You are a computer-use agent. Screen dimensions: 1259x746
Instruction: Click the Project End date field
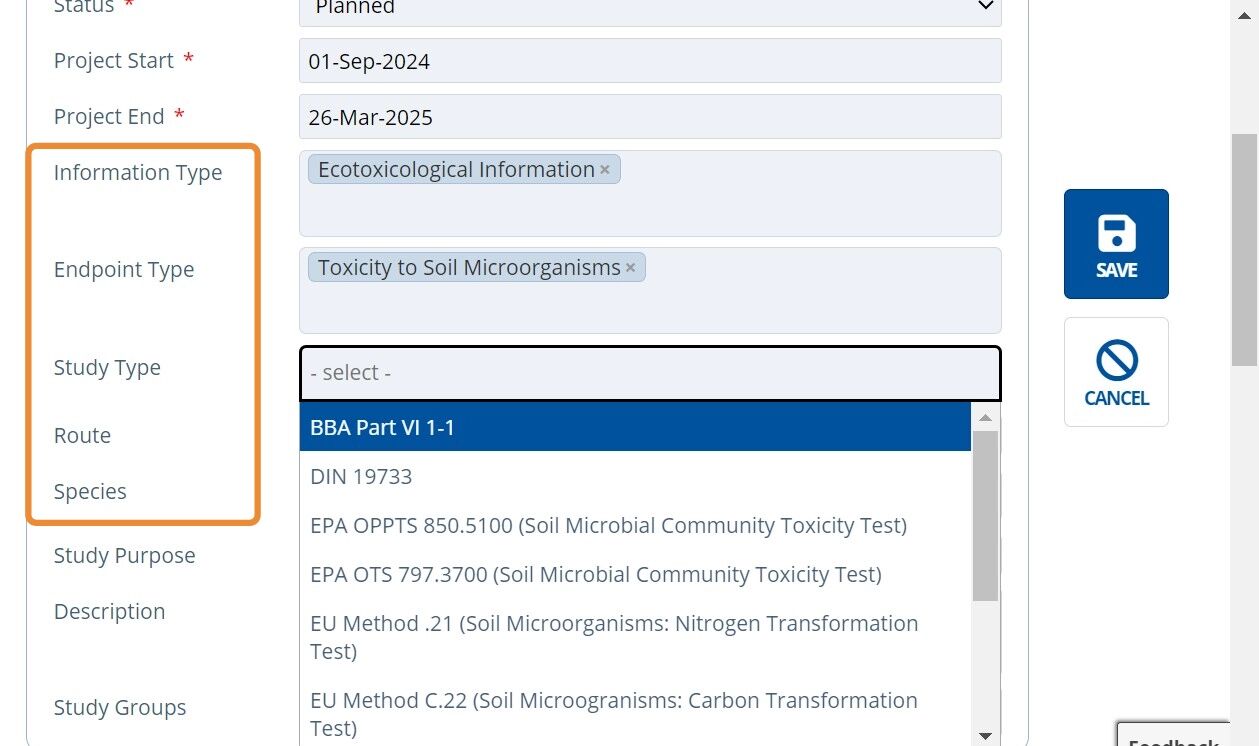(650, 117)
